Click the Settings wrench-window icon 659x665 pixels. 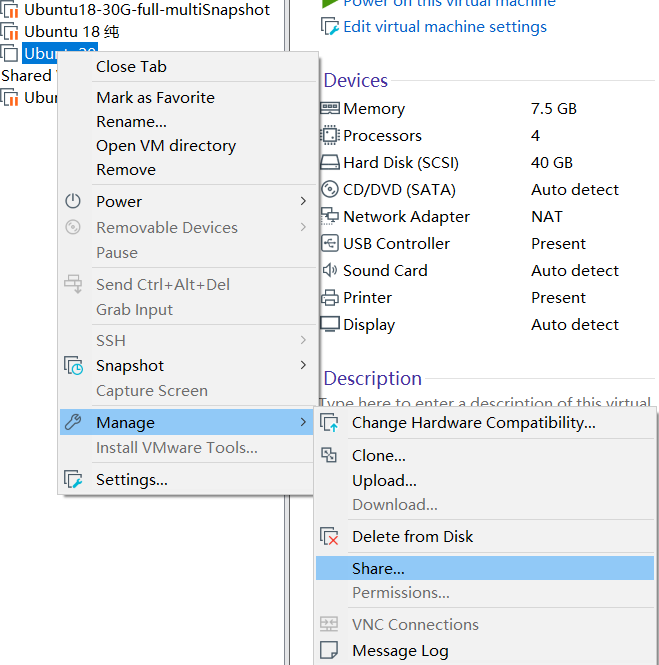tap(73, 479)
